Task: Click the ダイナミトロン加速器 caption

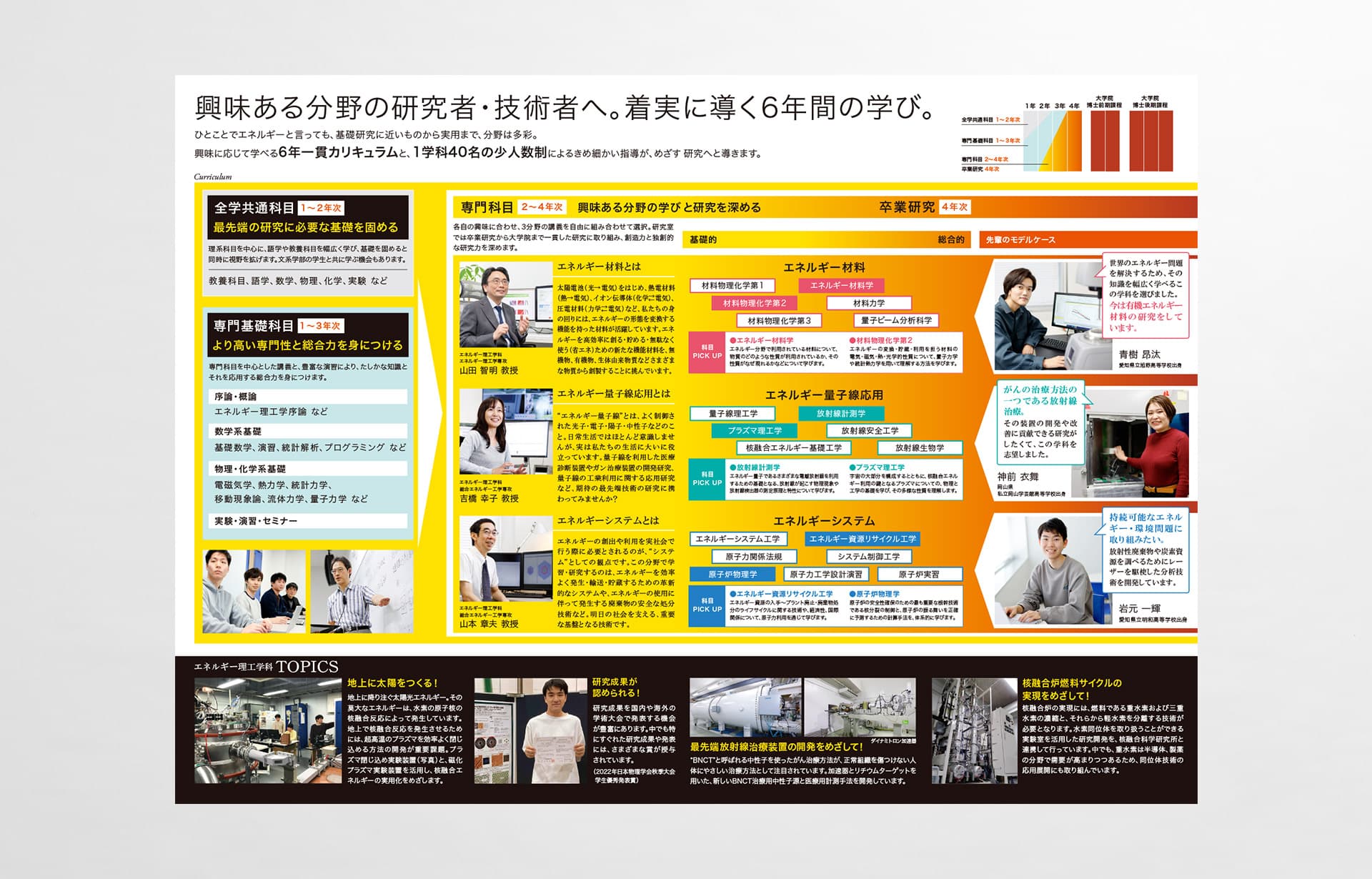Action: pos(892,741)
